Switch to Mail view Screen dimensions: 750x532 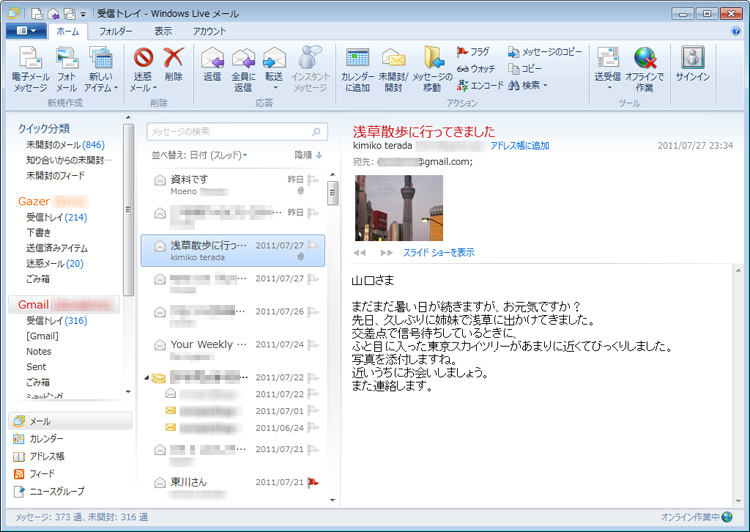pyautogui.click(x=70, y=421)
